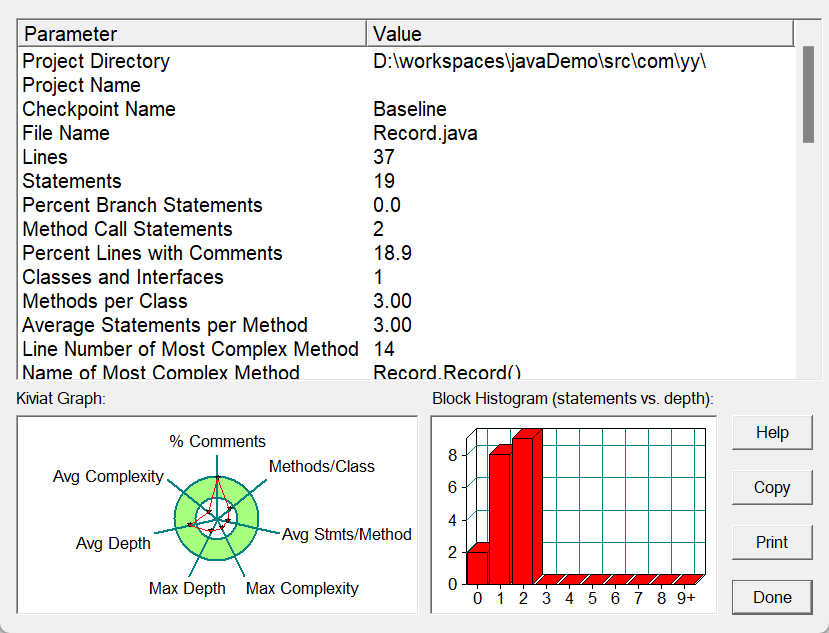Select Line Number of Most Complex Method
This screenshot has width=829, height=633.
pyautogui.click(x=407, y=349)
